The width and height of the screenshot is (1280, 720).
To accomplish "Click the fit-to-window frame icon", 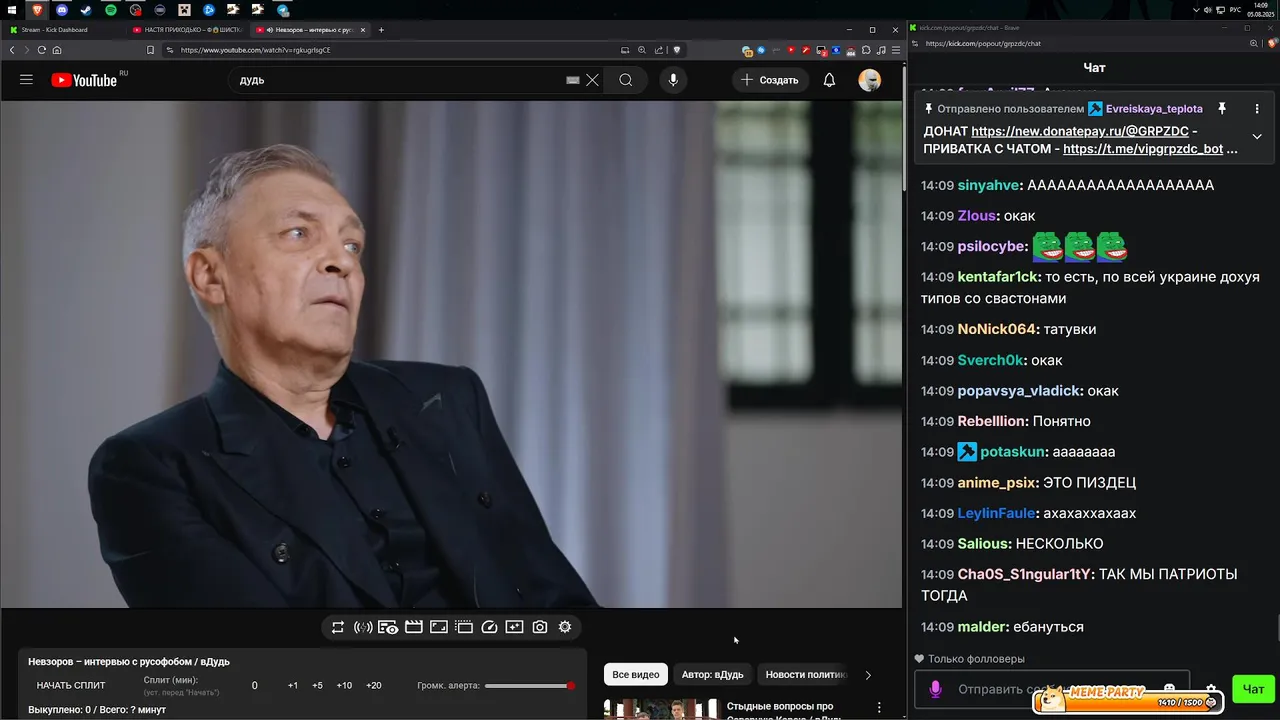I will point(439,627).
